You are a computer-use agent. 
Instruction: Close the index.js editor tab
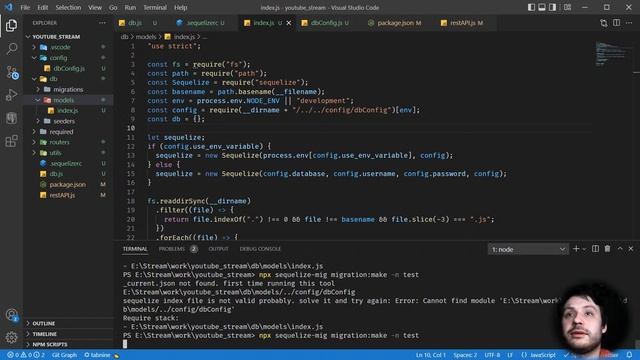point(289,23)
